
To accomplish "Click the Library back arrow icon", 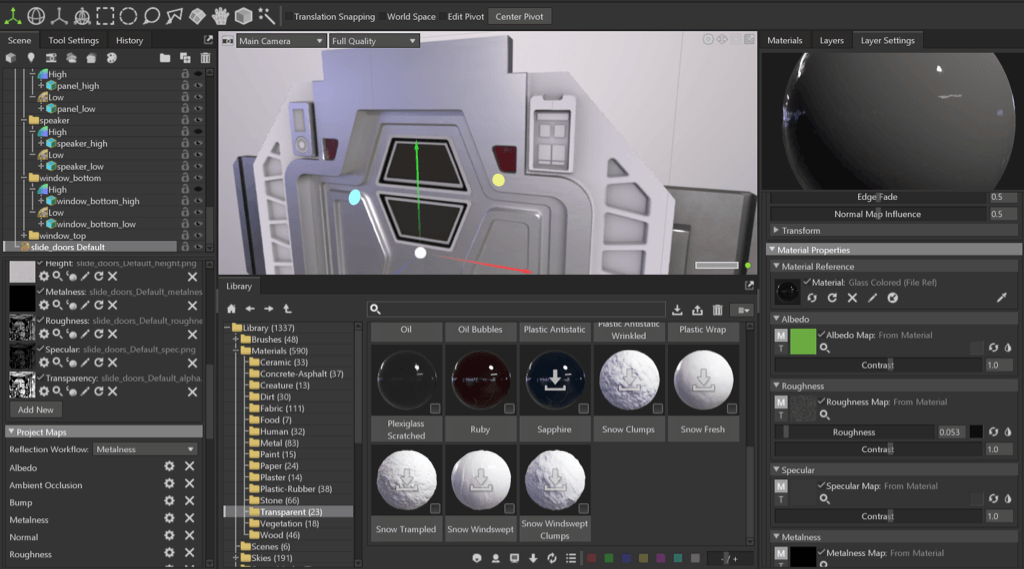I will 250,309.
